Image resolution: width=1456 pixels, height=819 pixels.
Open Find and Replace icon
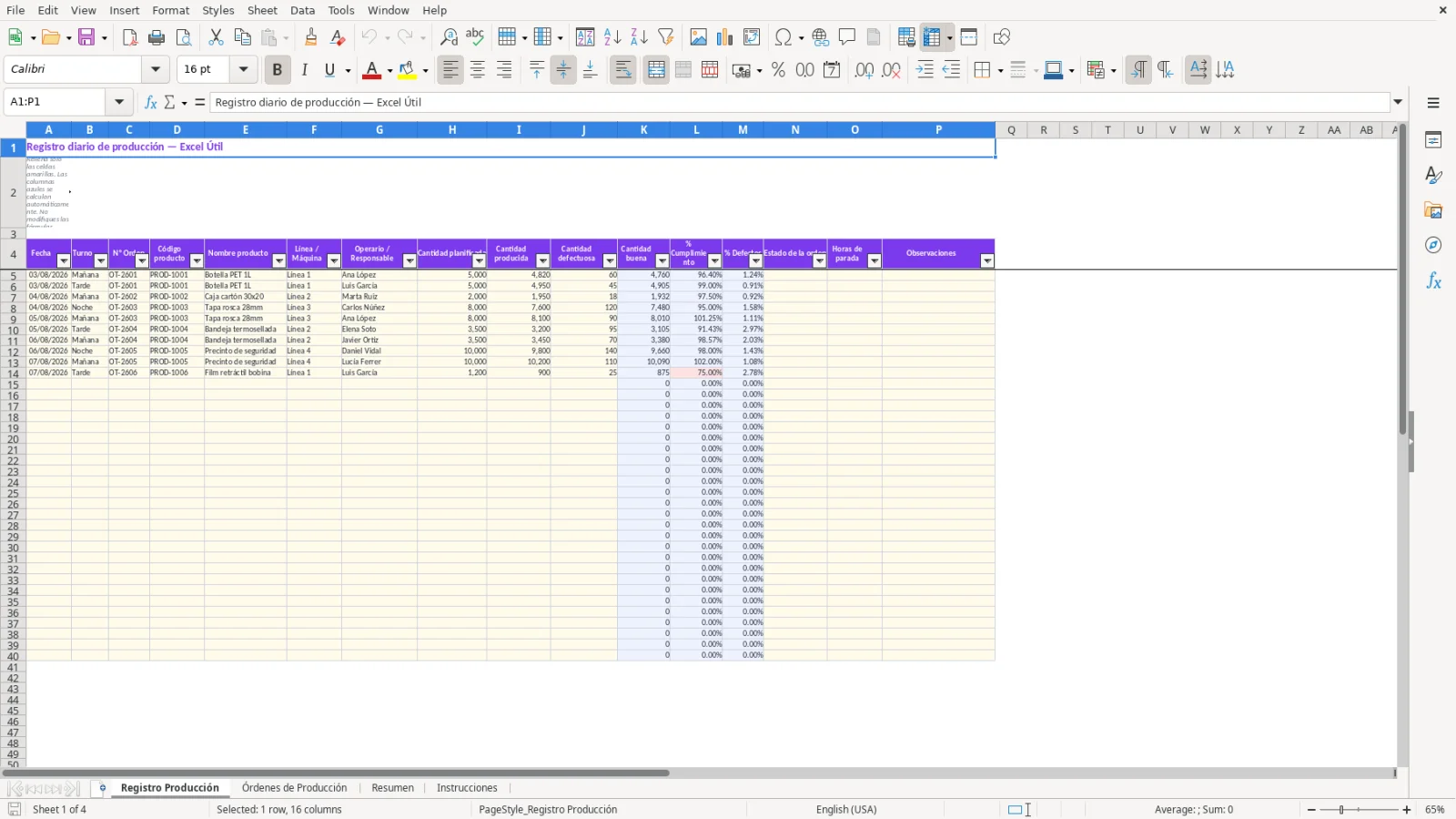click(449, 37)
